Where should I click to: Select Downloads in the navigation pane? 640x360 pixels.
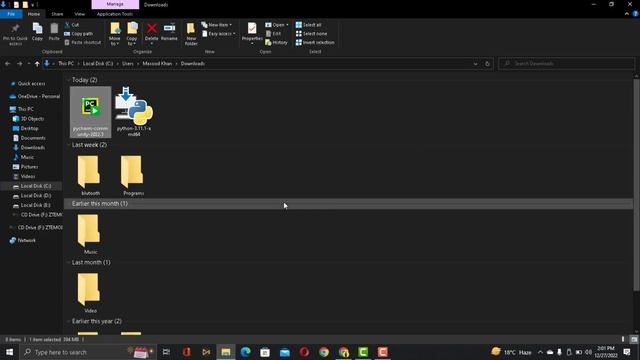pos(33,147)
